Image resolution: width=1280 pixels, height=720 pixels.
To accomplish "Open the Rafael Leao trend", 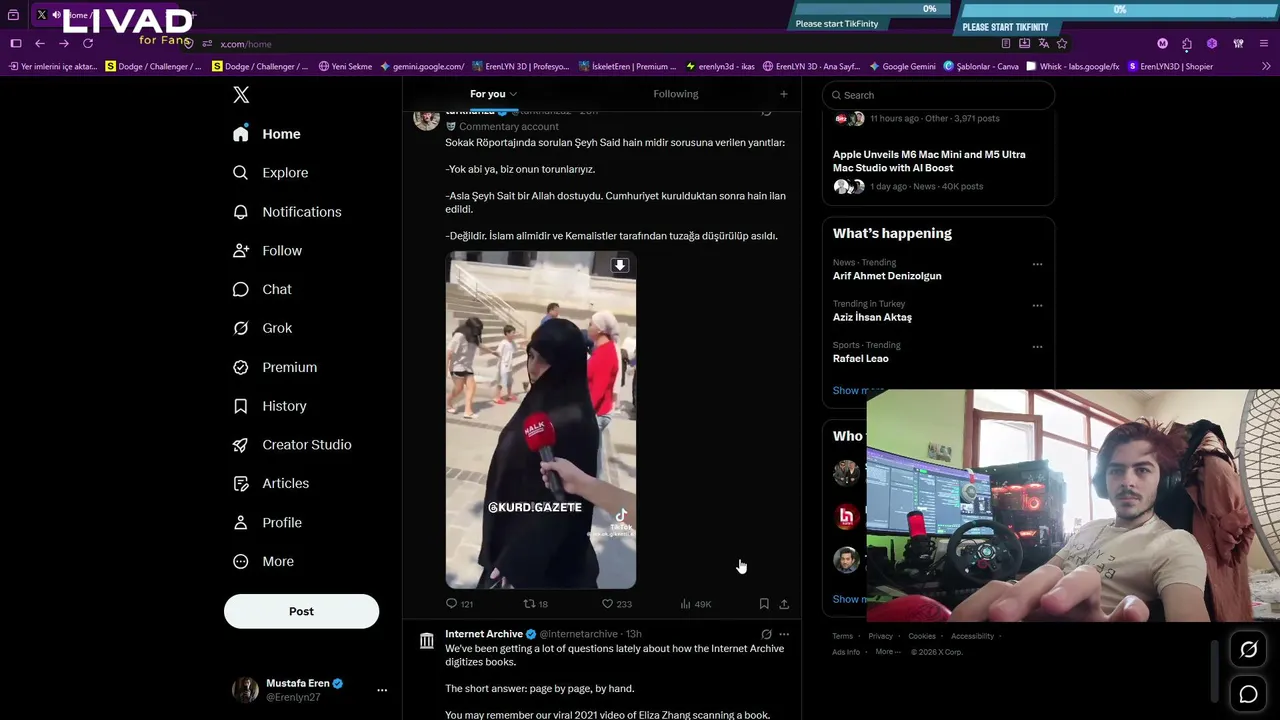I will tap(861, 358).
